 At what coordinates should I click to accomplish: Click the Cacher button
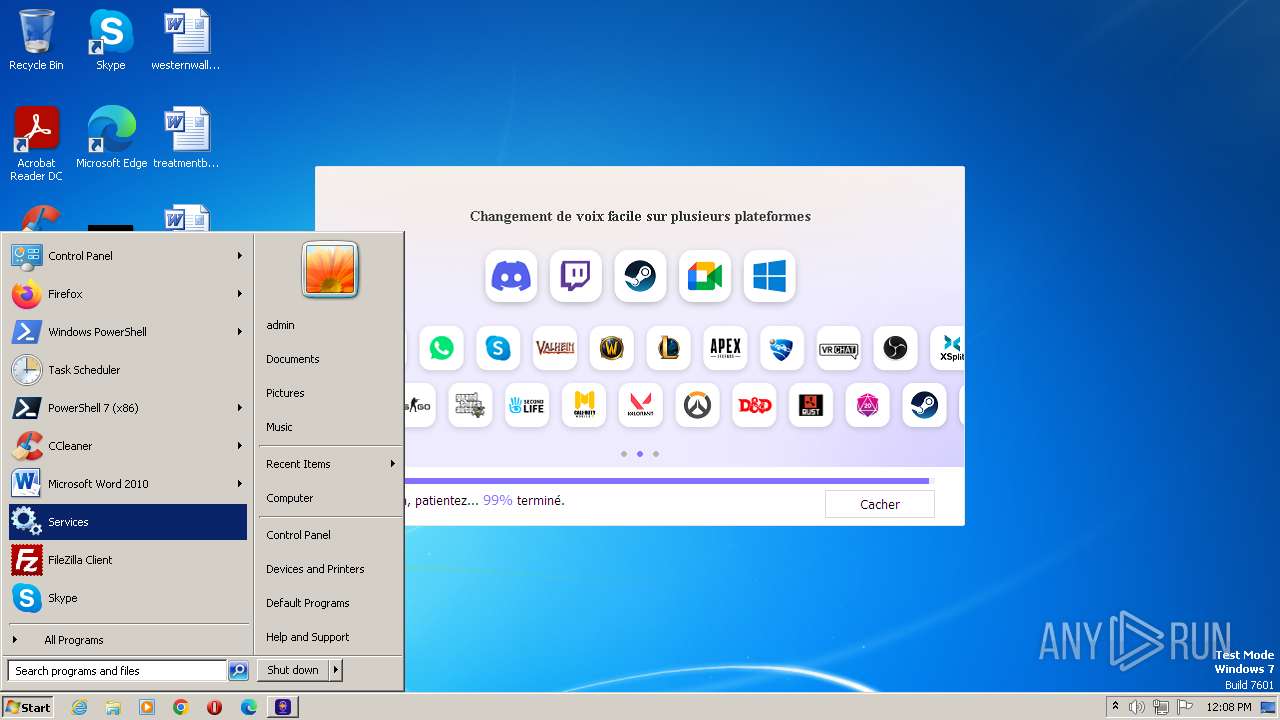click(880, 504)
